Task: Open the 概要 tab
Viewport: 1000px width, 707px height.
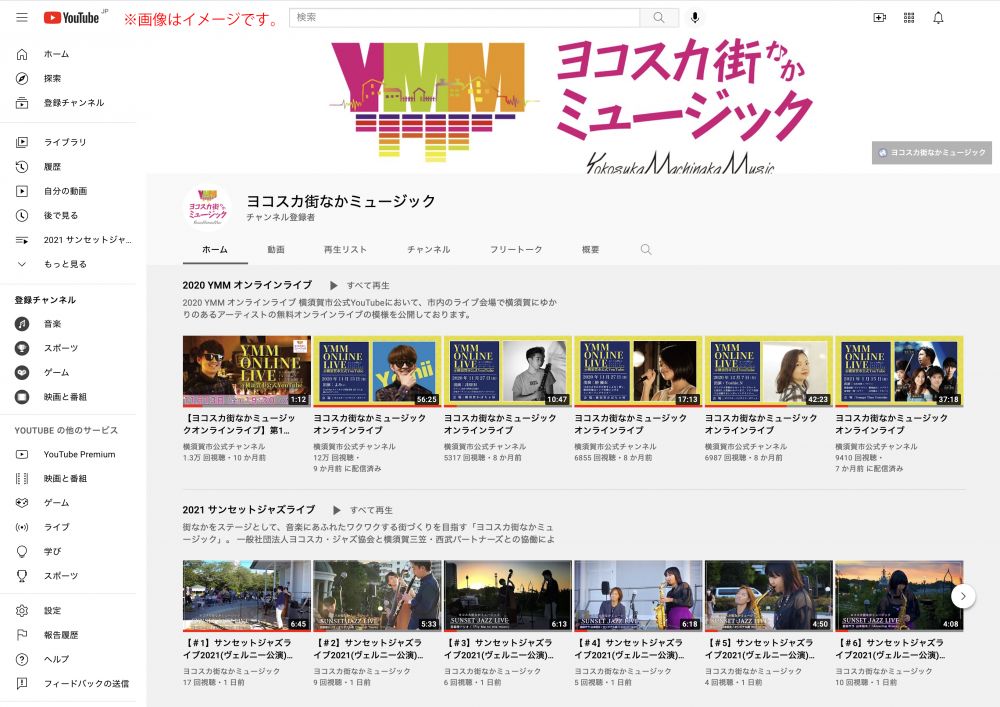Action: [x=591, y=249]
